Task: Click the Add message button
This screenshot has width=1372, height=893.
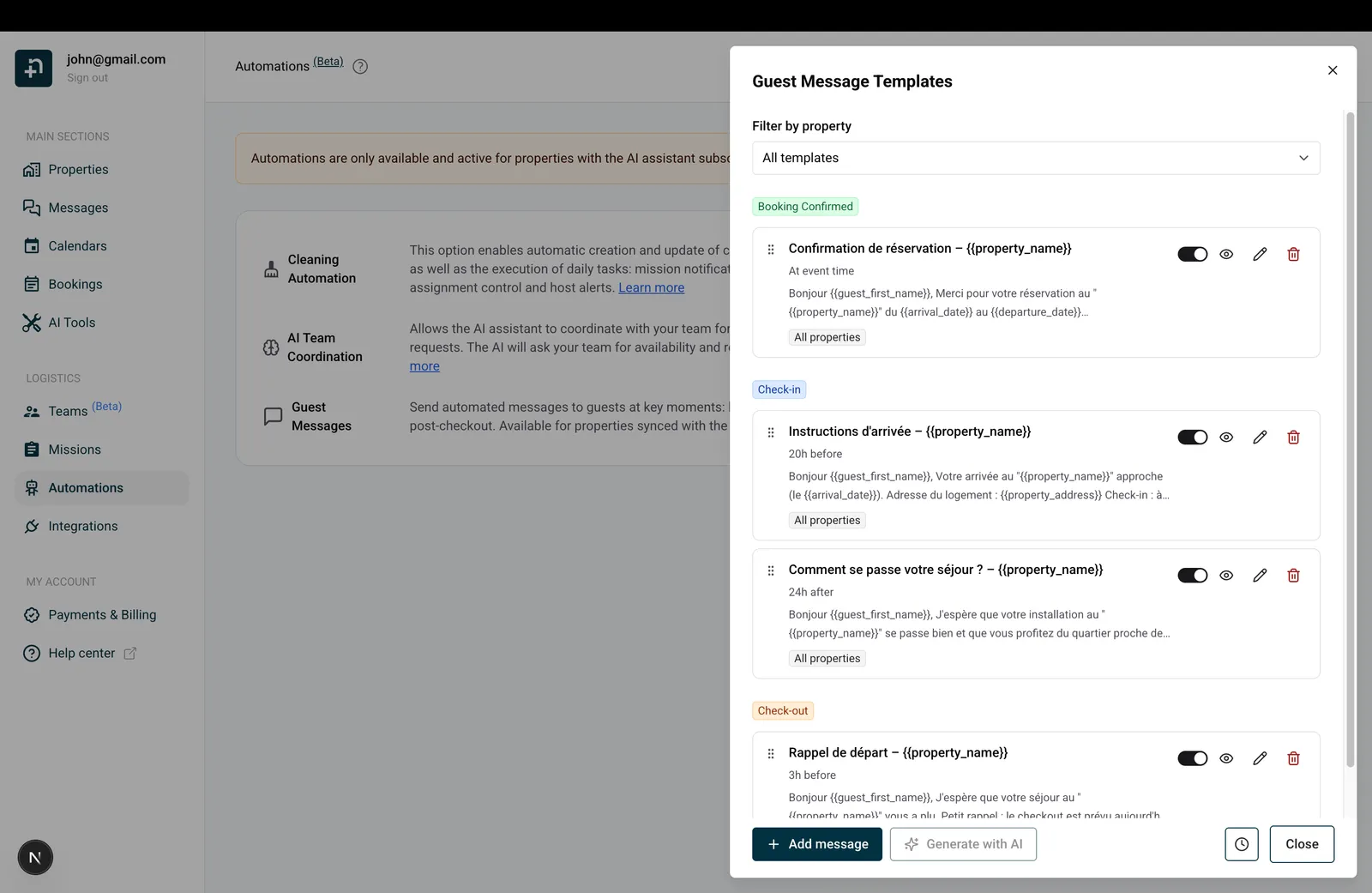Action: pos(817,844)
